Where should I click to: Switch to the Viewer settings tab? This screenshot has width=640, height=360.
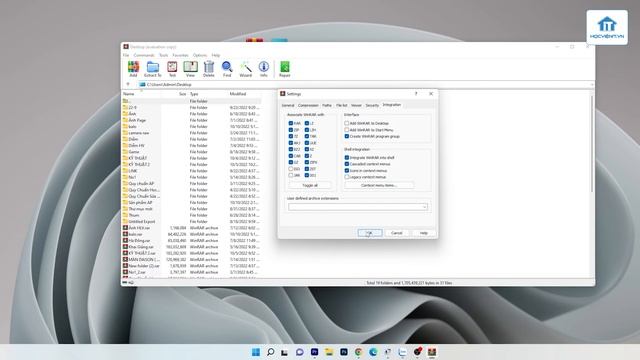click(356, 105)
